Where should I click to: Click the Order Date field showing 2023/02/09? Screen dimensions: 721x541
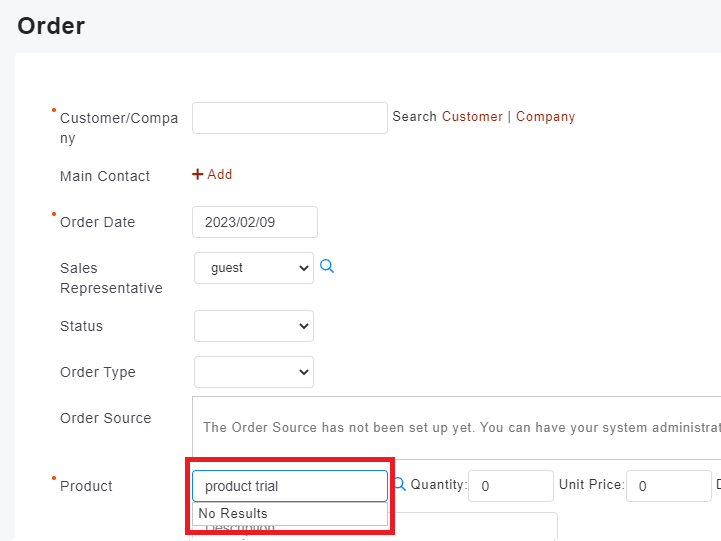click(254, 222)
